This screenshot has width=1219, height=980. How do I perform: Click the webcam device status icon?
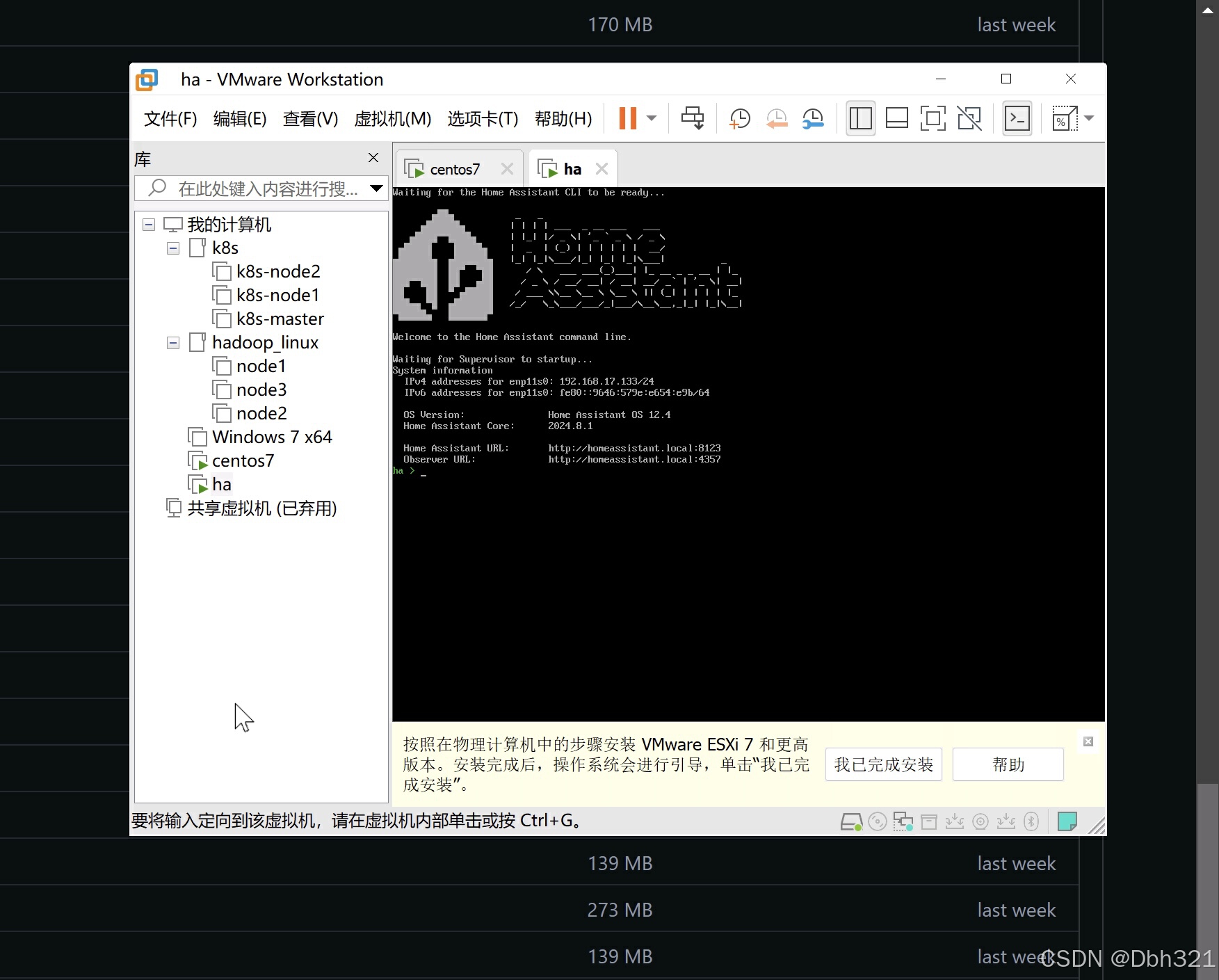pos(980,822)
